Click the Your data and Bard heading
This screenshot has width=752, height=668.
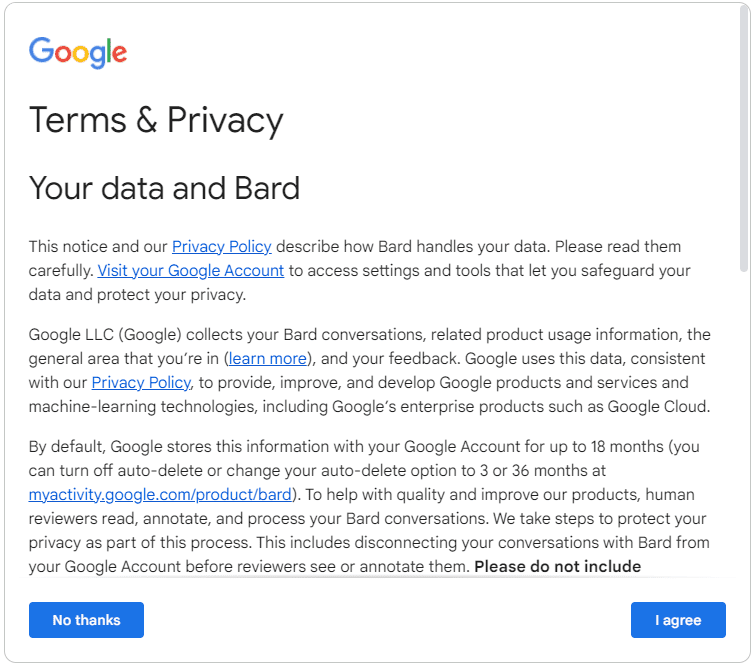pos(164,188)
